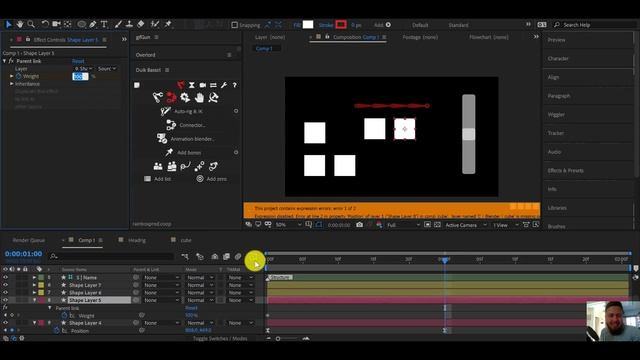Open magnification 50% dropdown

click(289, 225)
